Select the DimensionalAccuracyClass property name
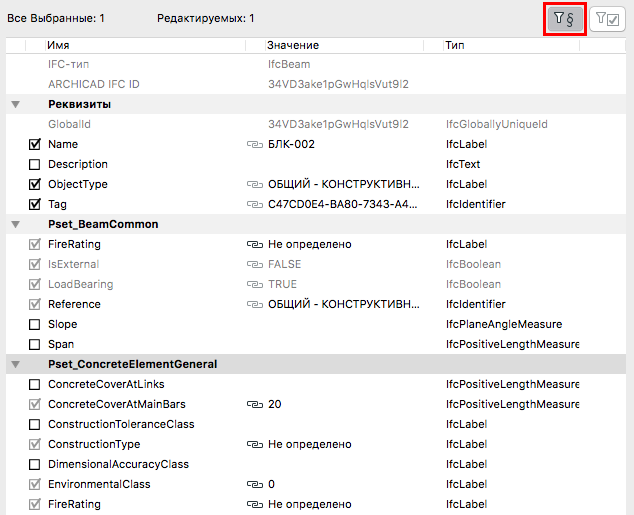This screenshot has width=634, height=515. click(118, 464)
